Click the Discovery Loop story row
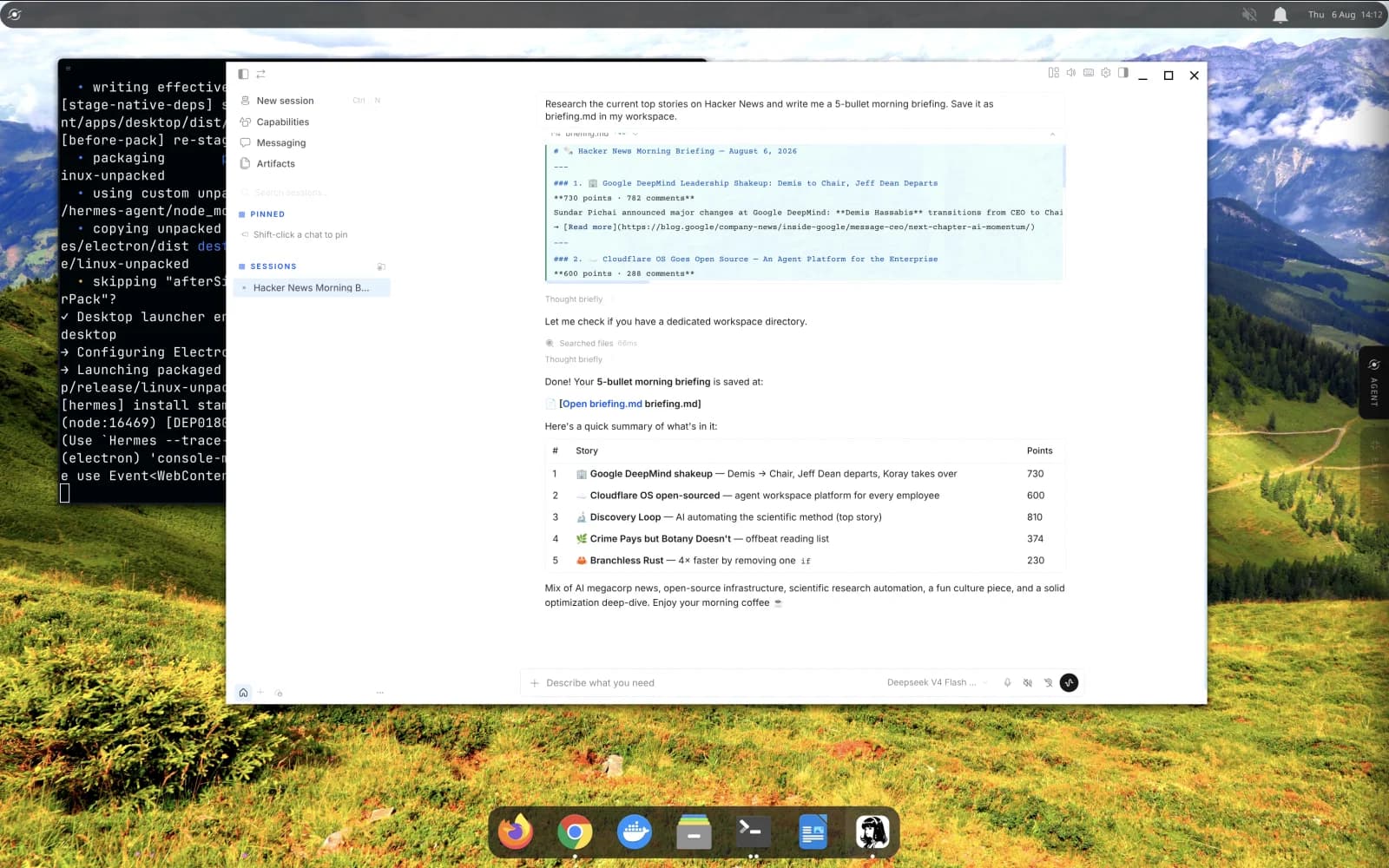The width and height of the screenshot is (1389, 868). point(804,517)
